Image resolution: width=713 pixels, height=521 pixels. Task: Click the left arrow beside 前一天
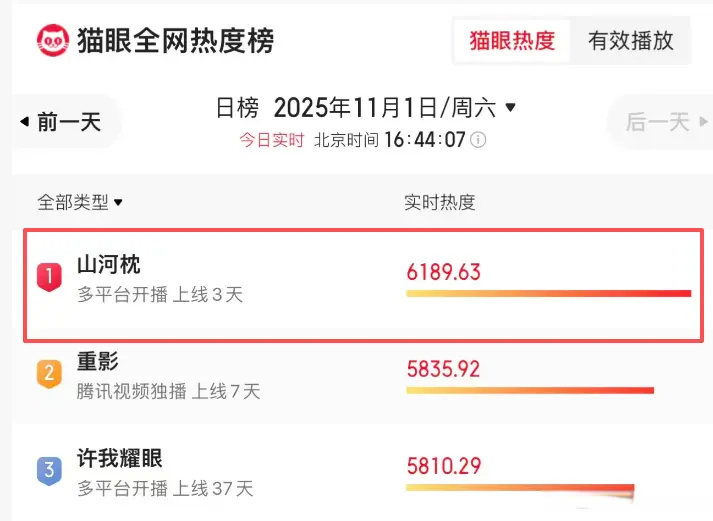coord(24,123)
